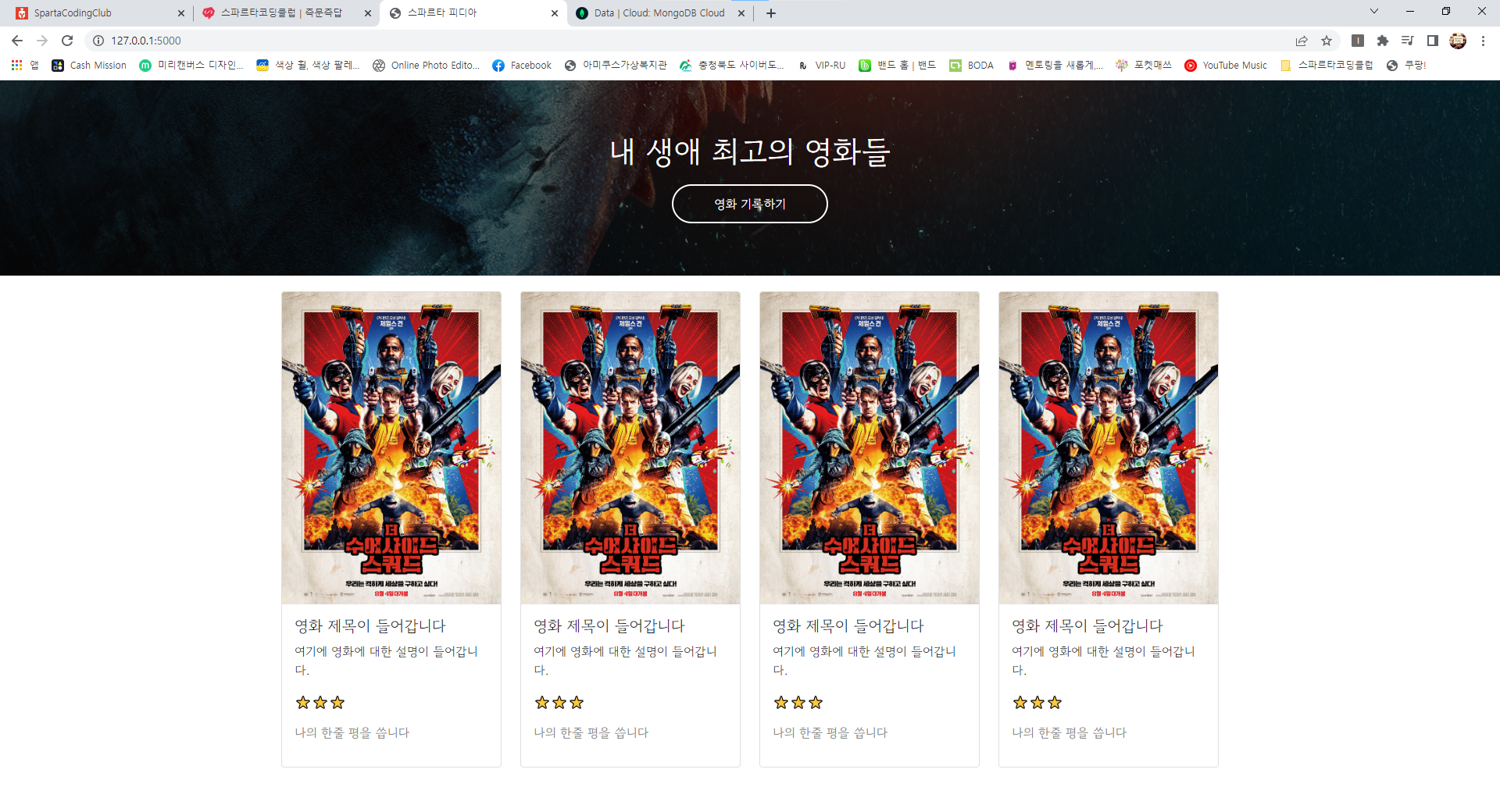Click first card's movie title text
The height and width of the screenshot is (812, 1500).
tap(370, 626)
